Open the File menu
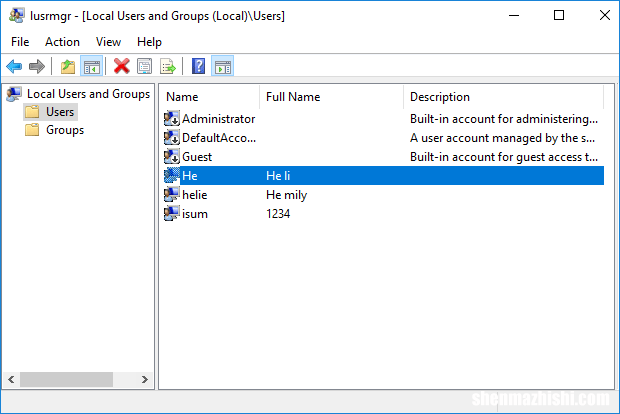Screen dimensions: 620x414 click(x=20, y=42)
